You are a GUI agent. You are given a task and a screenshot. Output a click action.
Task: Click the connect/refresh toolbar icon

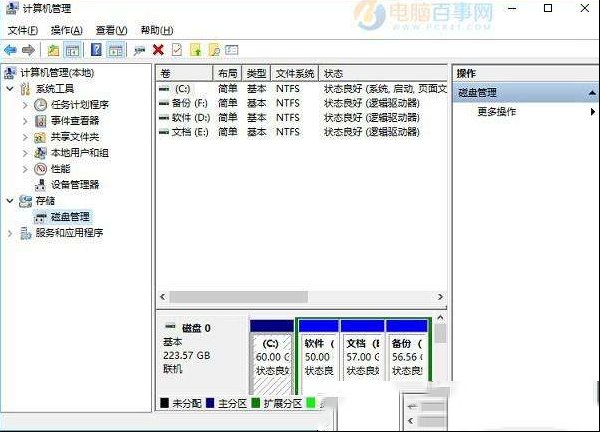click(139, 50)
